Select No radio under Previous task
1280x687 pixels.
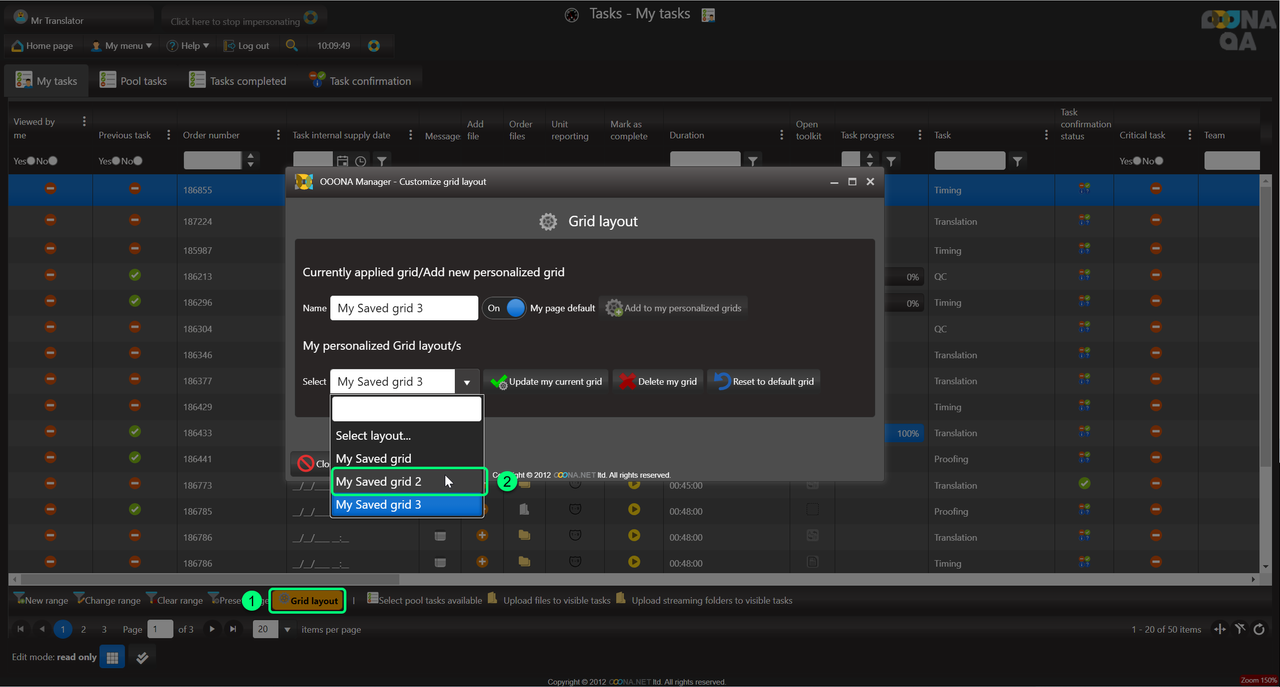pos(138,161)
